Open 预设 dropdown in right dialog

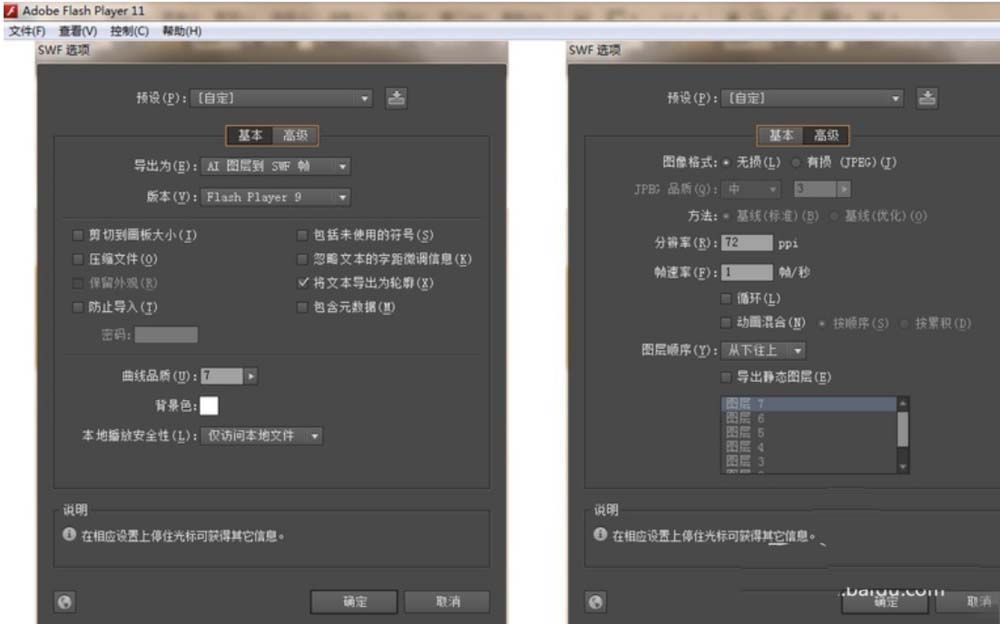[812, 98]
